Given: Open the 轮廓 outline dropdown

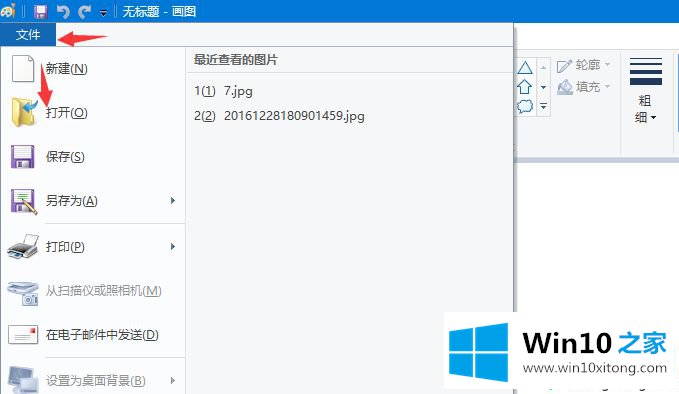Looking at the screenshot, I should point(584,65).
